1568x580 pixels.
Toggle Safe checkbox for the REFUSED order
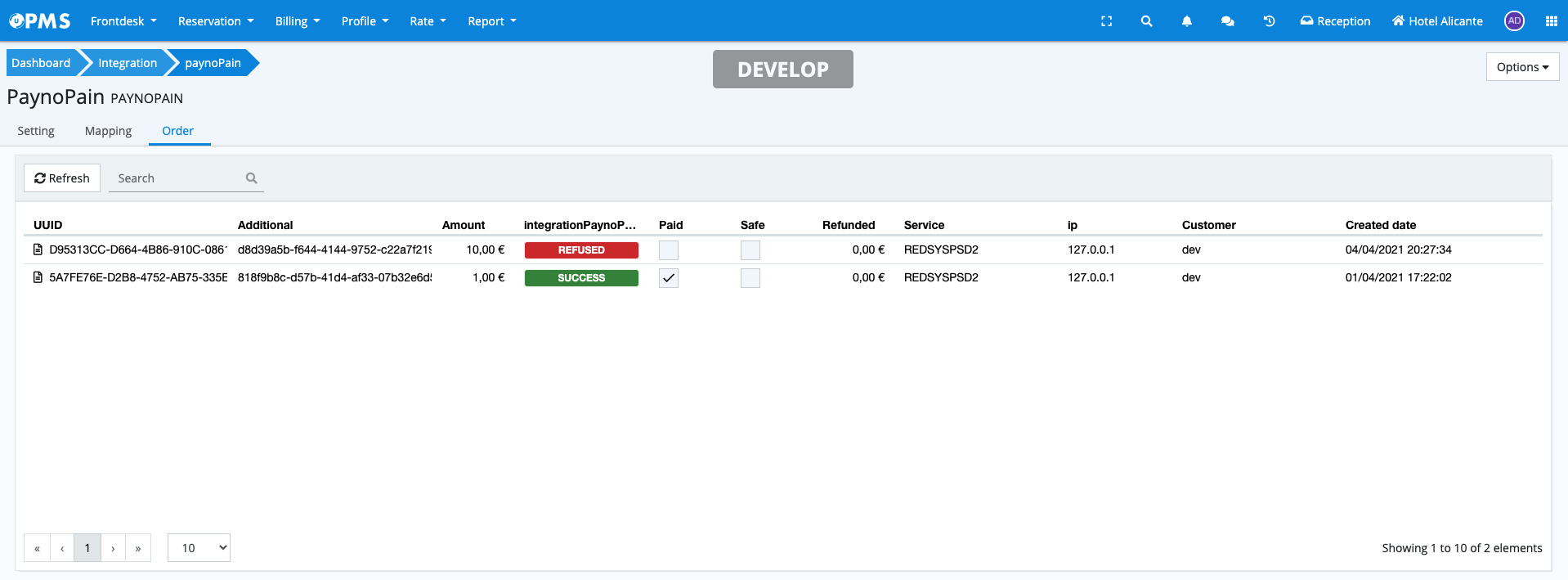pyautogui.click(x=750, y=250)
